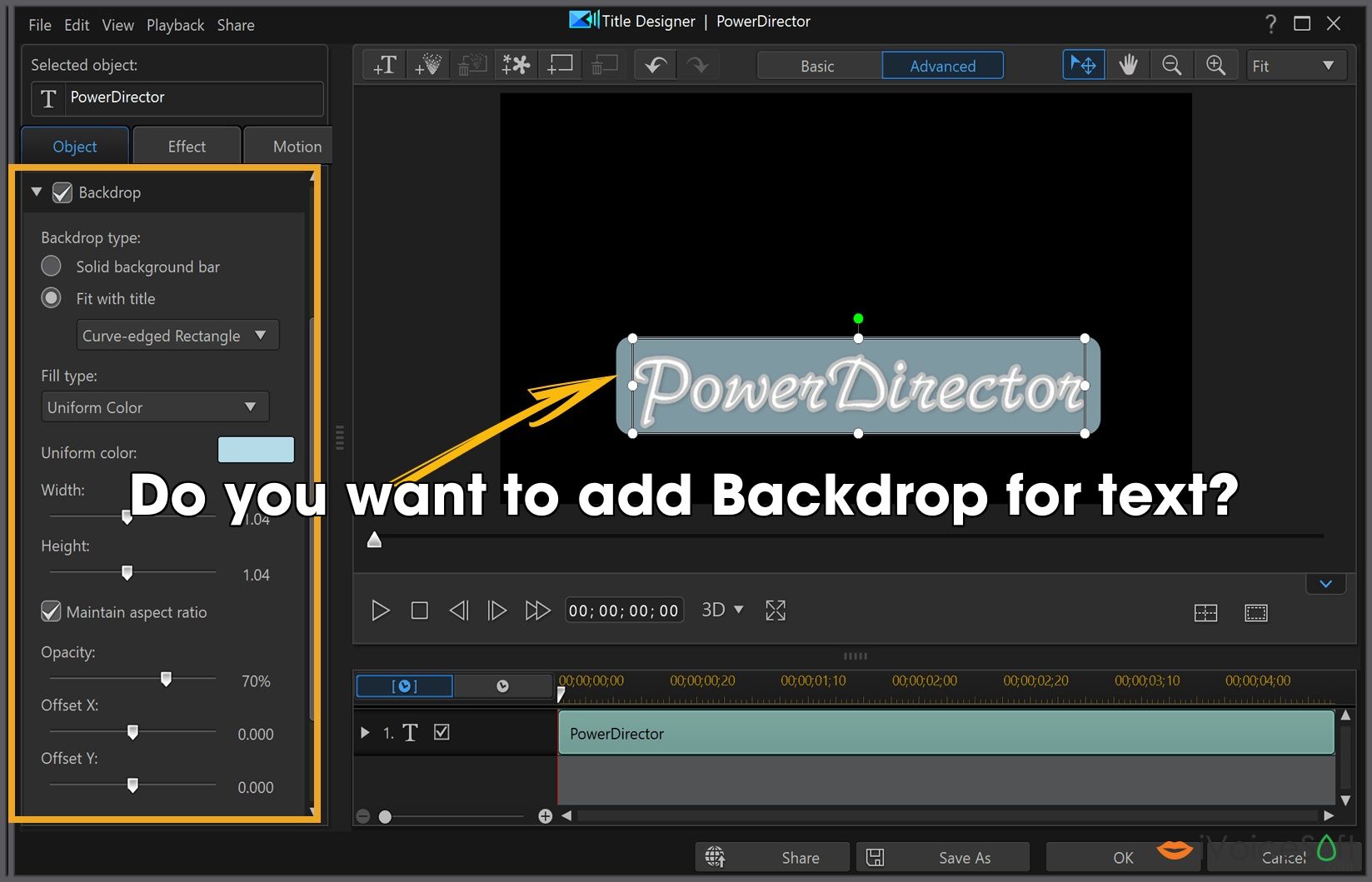
Task: Toggle the TV safe zone icon
Action: click(x=1256, y=614)
